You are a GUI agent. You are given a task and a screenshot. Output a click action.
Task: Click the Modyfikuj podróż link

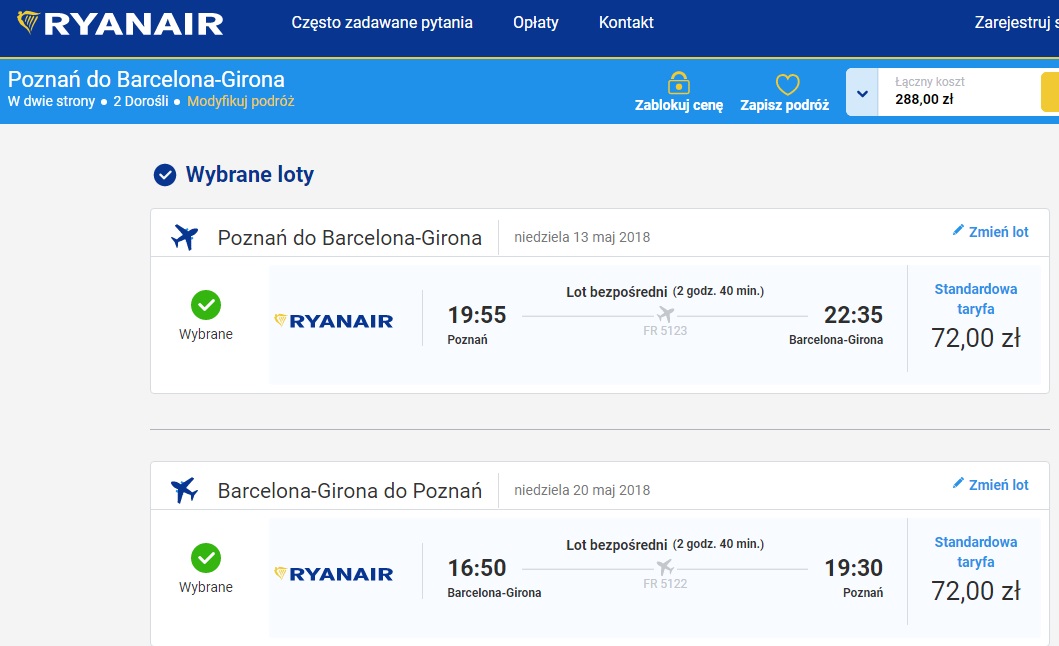click(240, 101)
